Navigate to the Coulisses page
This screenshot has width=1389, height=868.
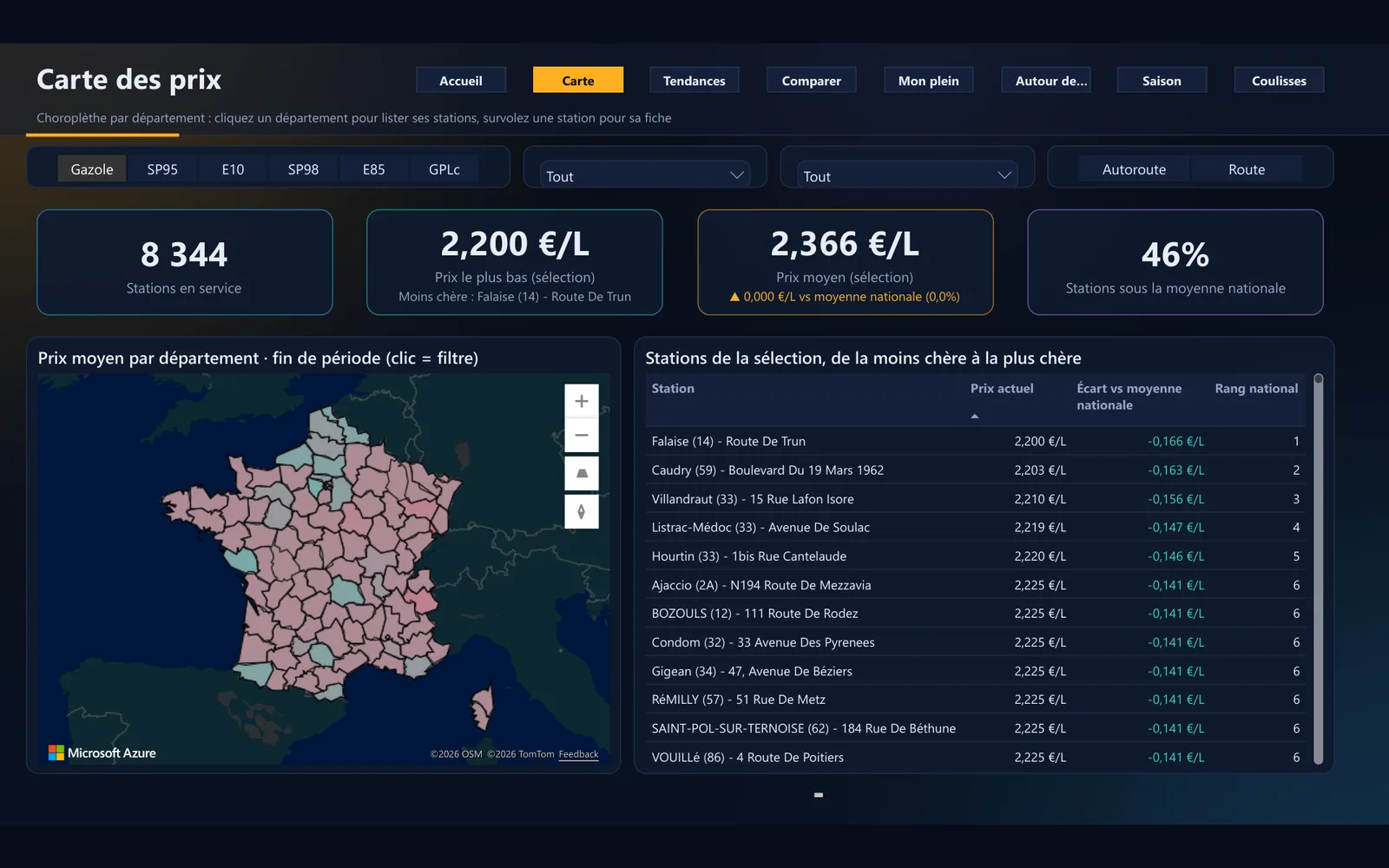pos(1279,80)
